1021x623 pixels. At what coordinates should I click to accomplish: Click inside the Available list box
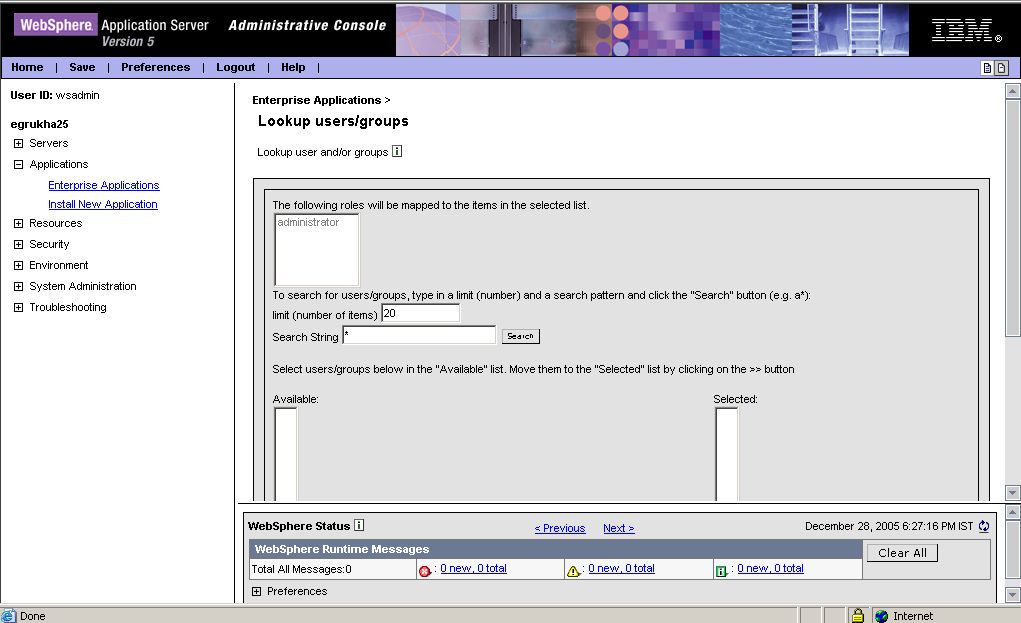285,454
